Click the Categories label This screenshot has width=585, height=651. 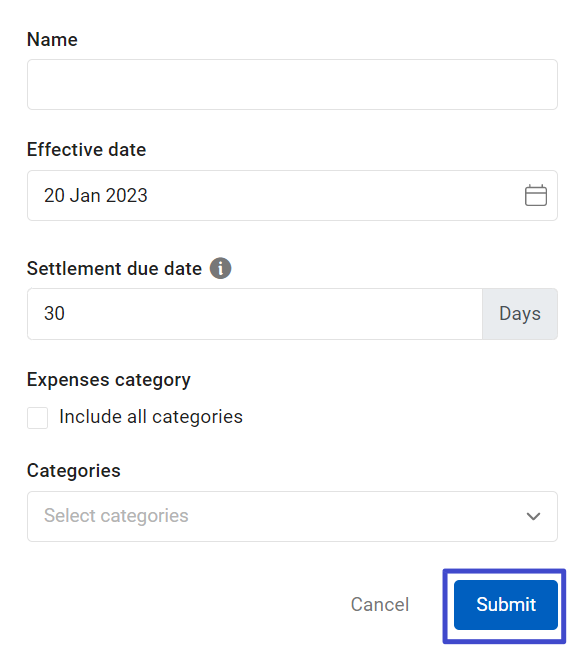73,470
